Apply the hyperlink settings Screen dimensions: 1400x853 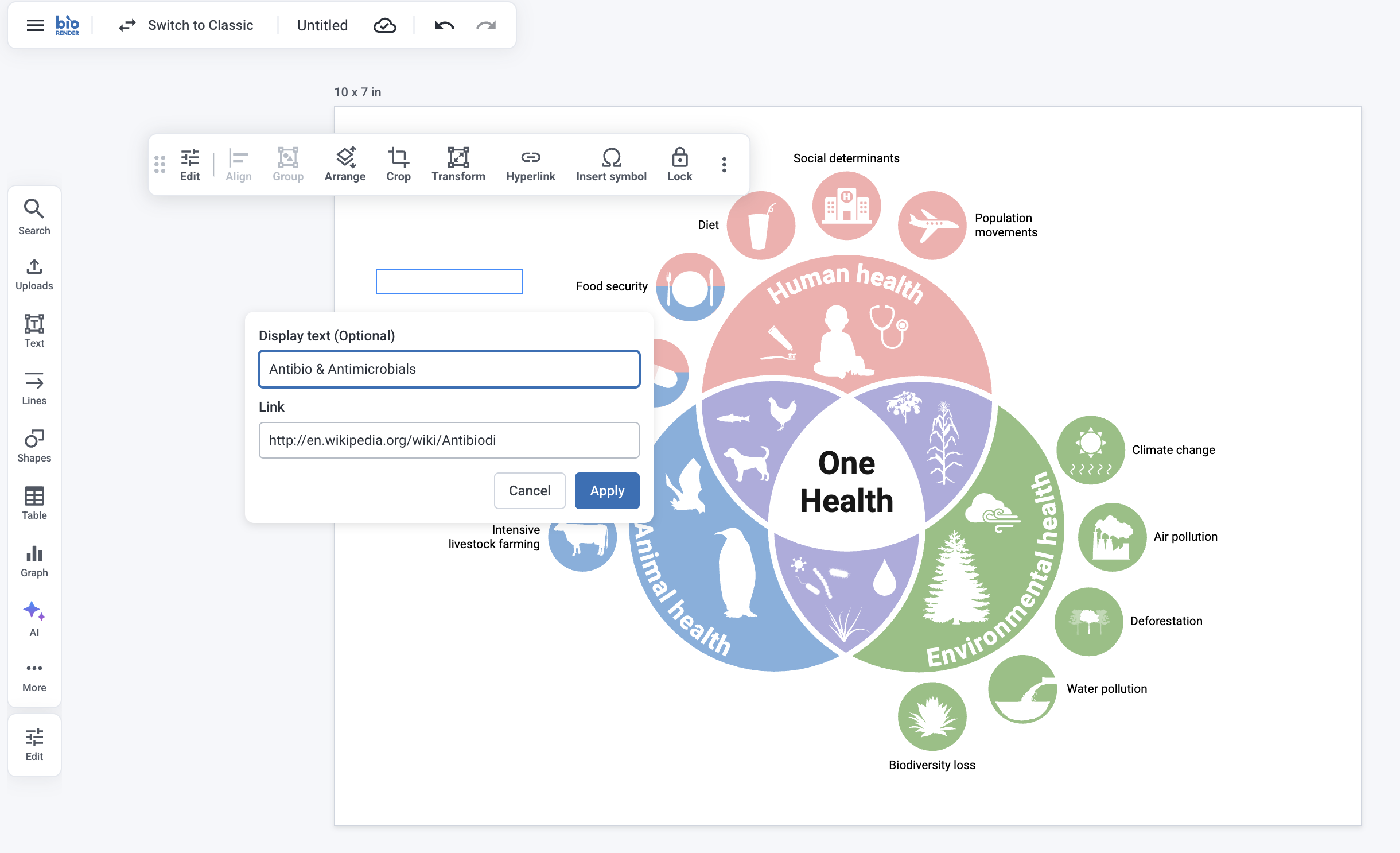coord(607,491)
